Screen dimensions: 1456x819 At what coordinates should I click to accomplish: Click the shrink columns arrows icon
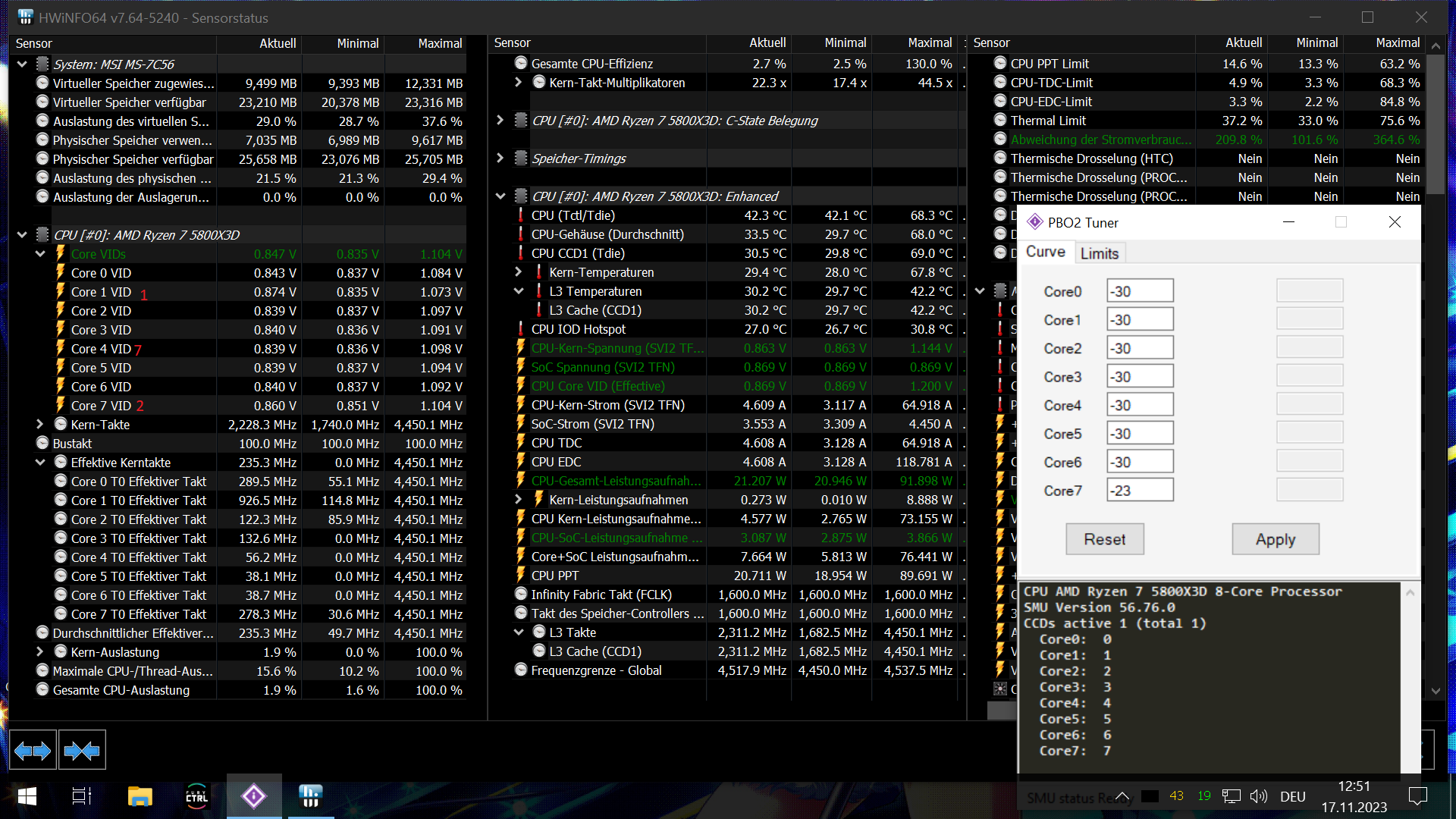tap(82, 751)
